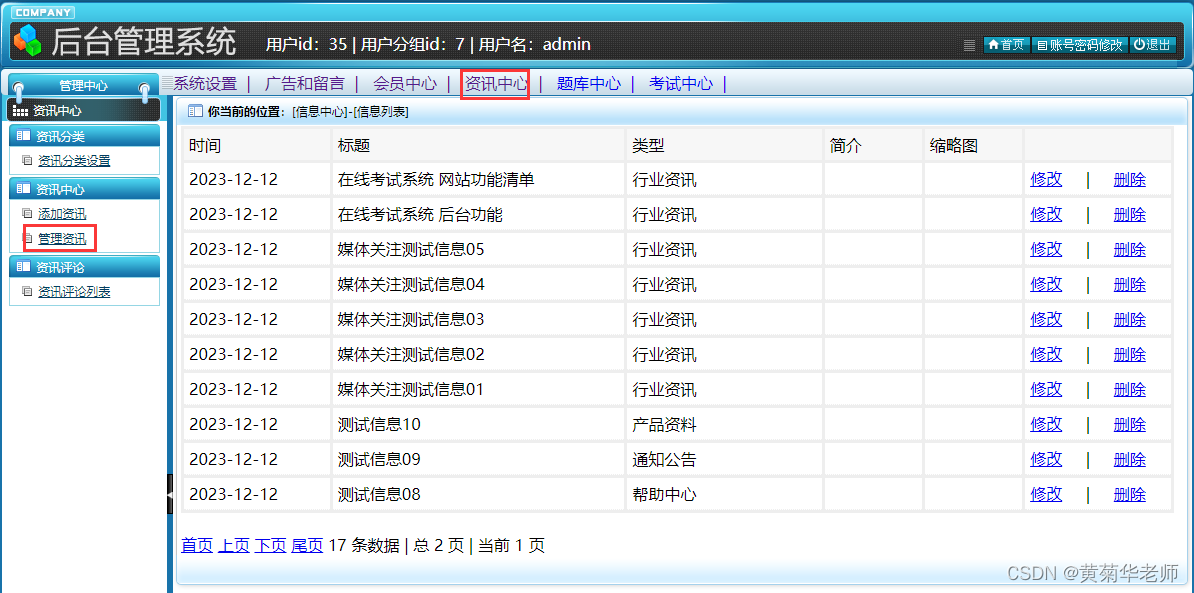Delete row 媒体关注测试信息03
The image size is (1194, 593).
pos(1129,320)
